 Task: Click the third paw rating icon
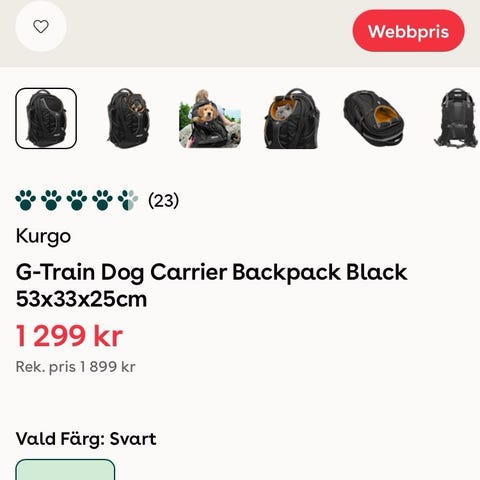(x=77, y=200)
